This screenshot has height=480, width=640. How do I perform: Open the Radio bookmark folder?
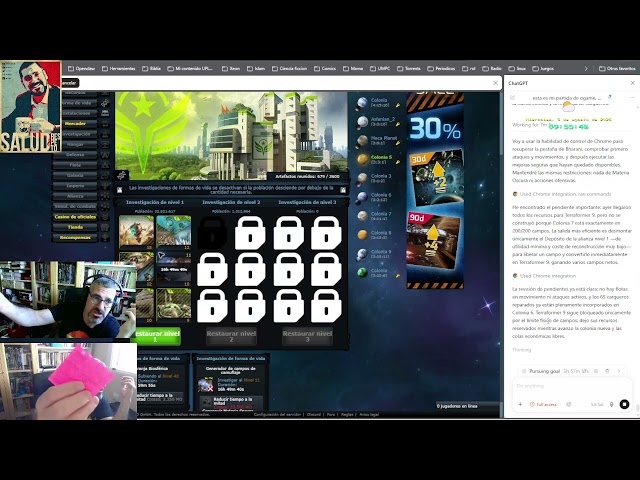point(492,69)
